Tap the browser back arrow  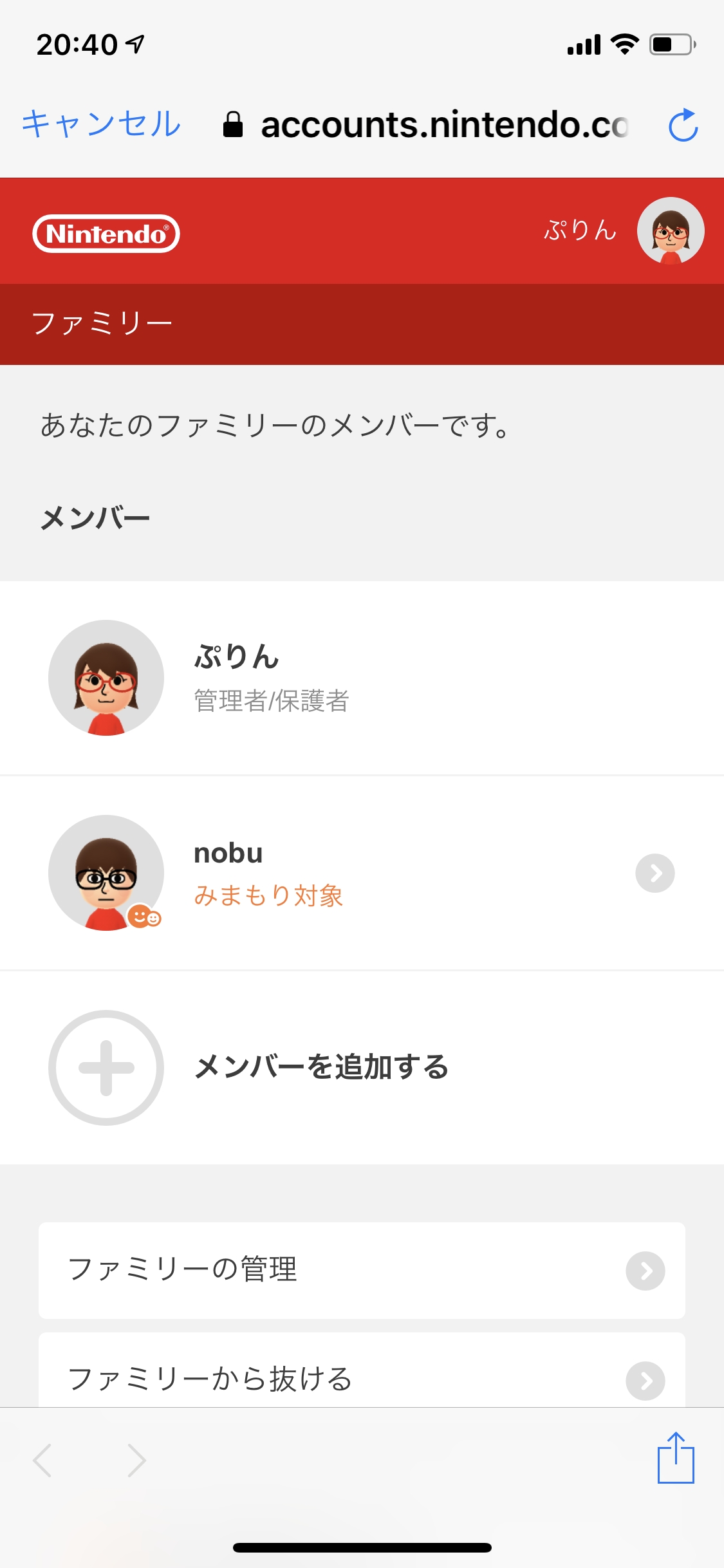tap(42, 1460)
